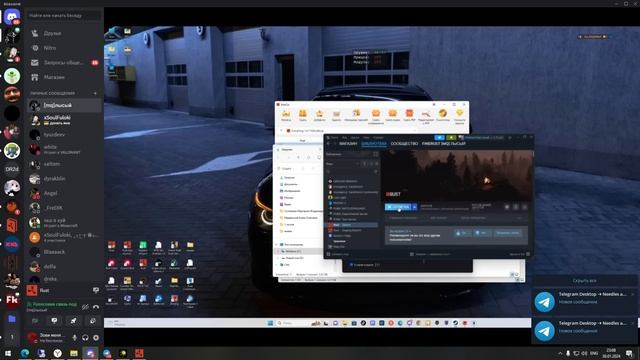Viewport: 640px width, 360px height.
Task: Open Microsoft Edge from taskbar
Action: pos(25,353)
